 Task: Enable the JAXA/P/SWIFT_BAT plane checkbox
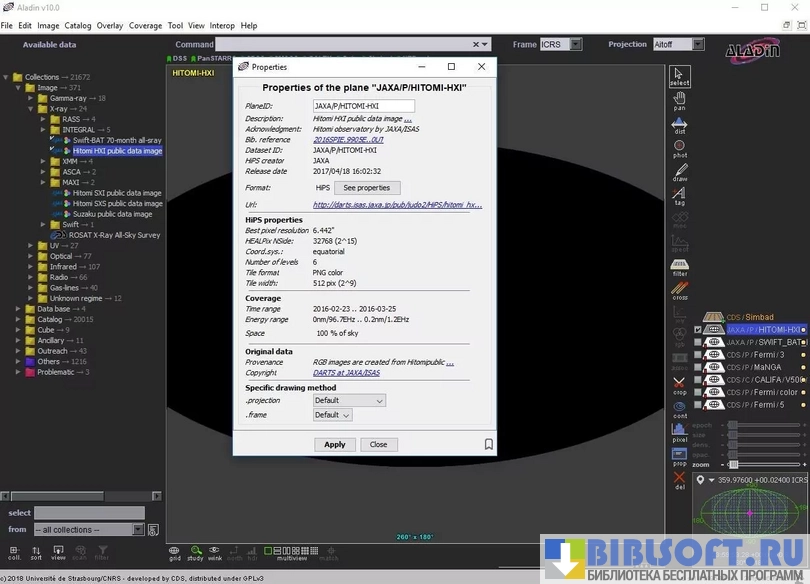tap(698, 342)
